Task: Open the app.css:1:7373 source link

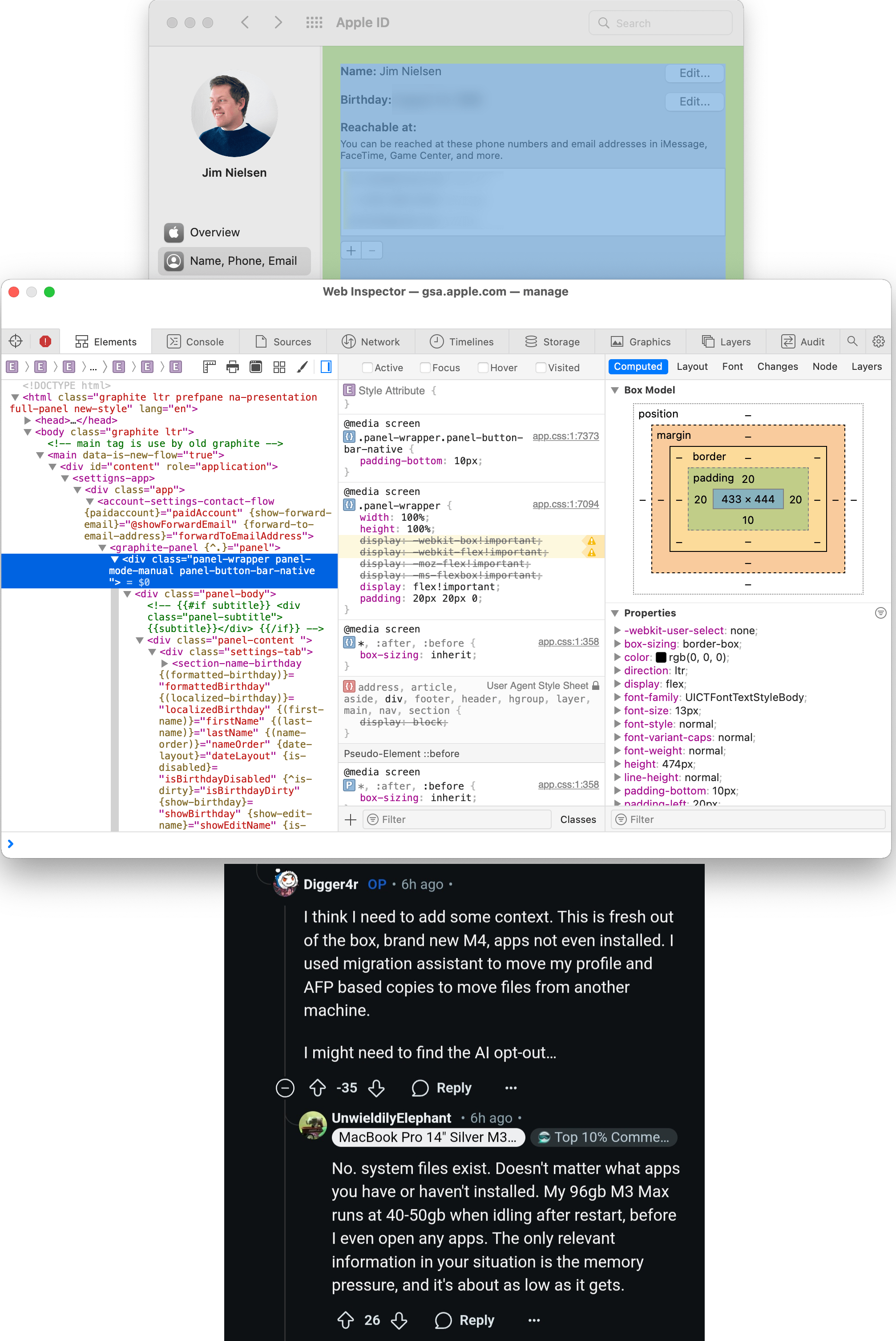Action: [x=565, y=436]
